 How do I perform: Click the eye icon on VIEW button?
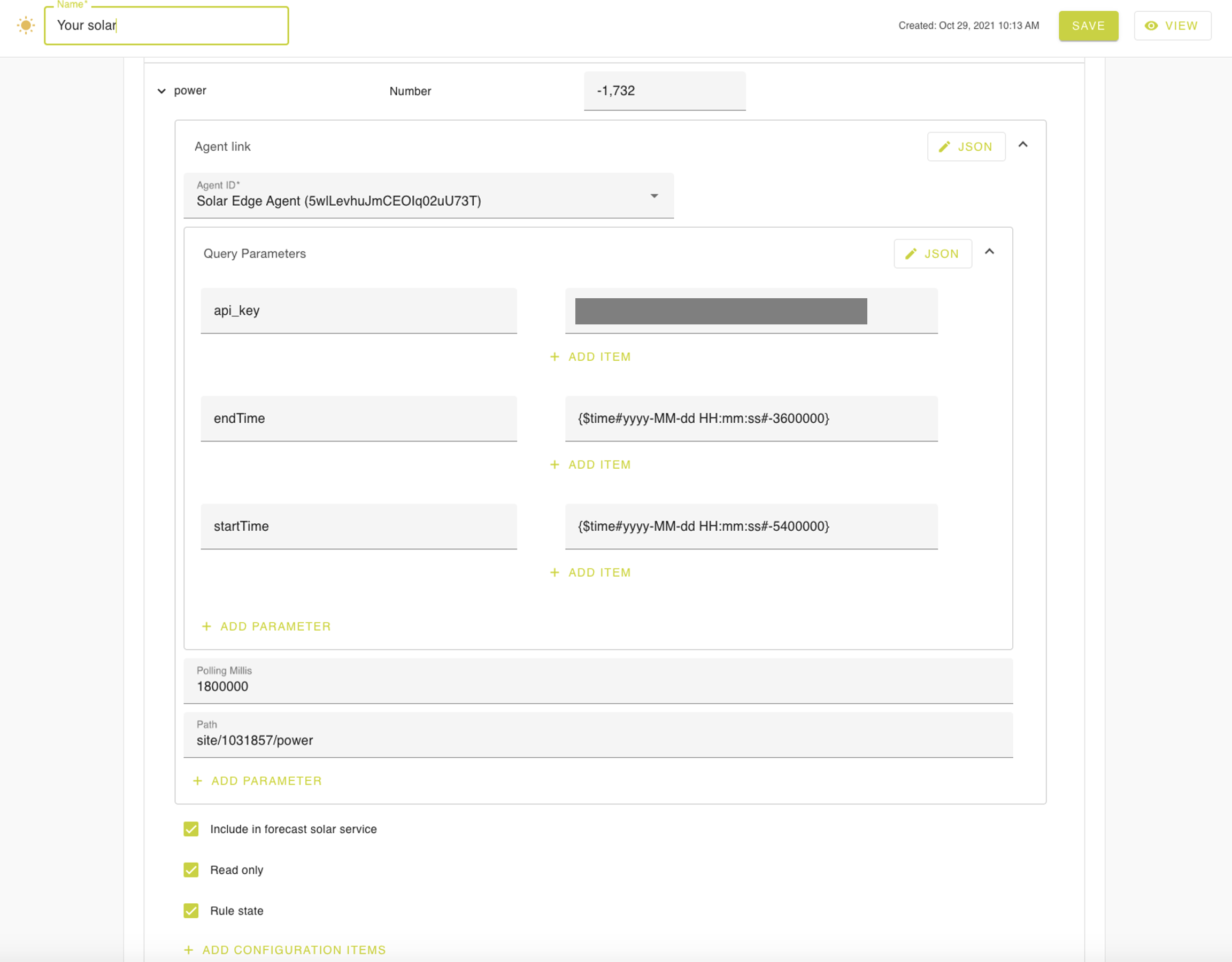pos(1151,26)
